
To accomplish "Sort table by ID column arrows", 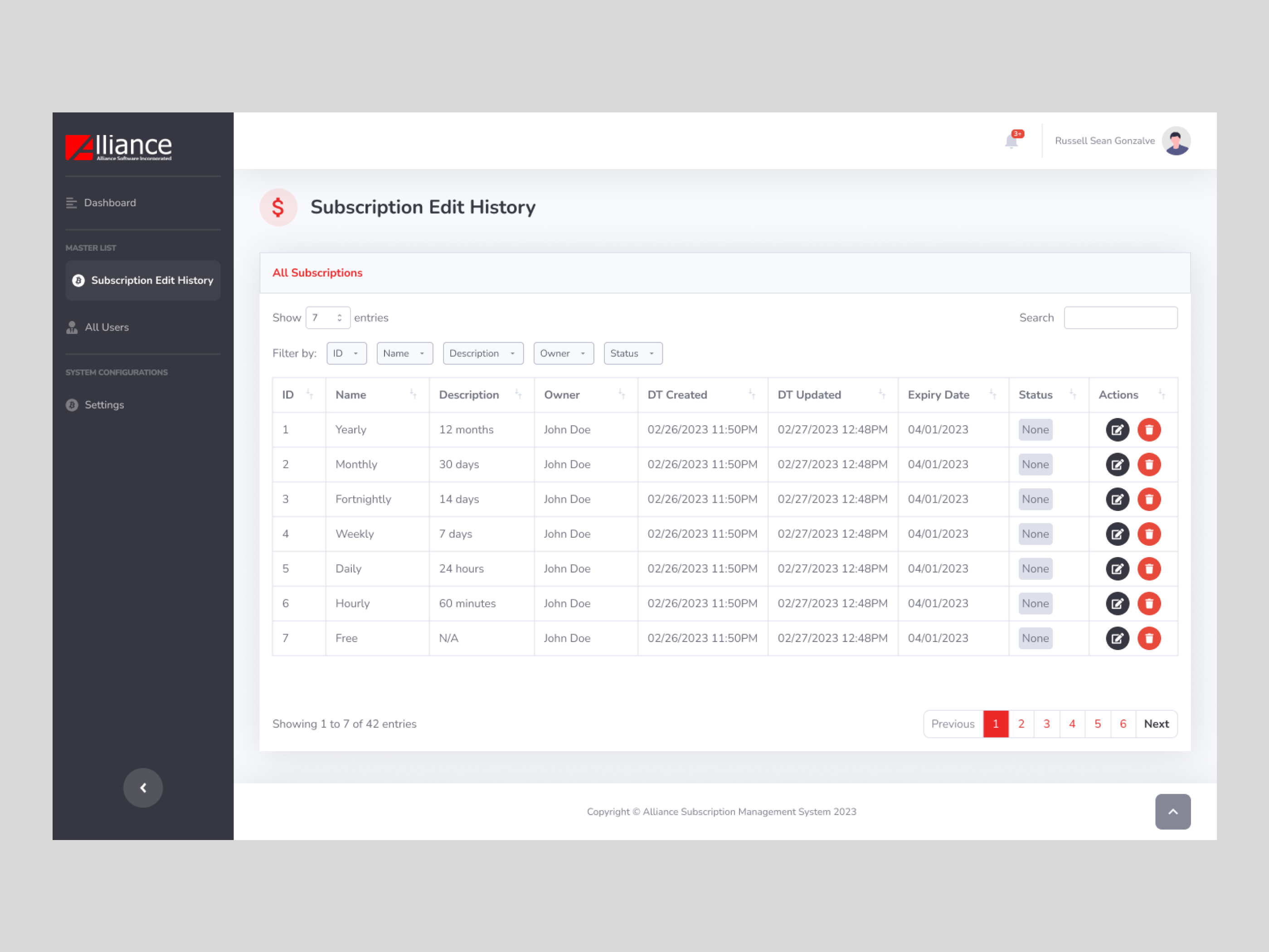I will coord(309,394).
